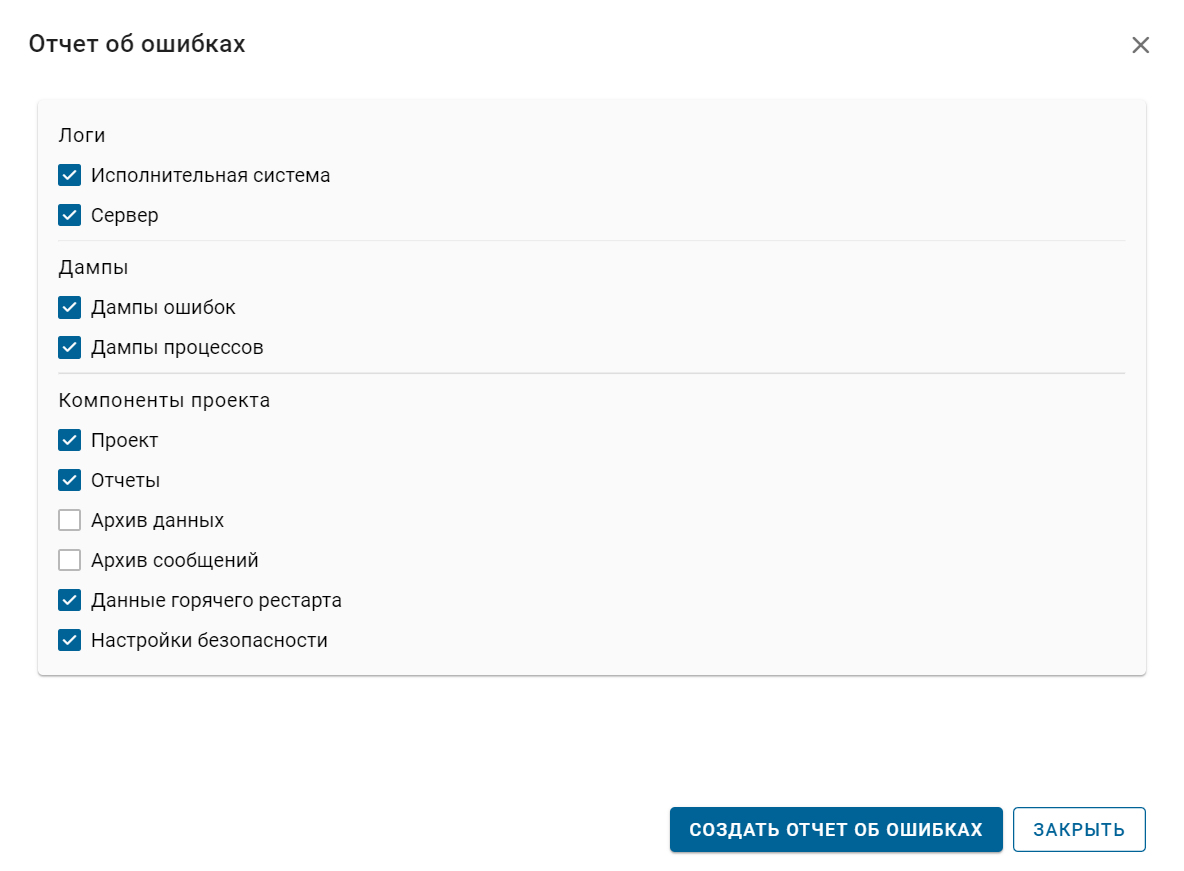Image resolution: width=1184 pixels, height=871 pixels.
Task: Toggle the Дампы ошибок checkbox
Action: coord(69,308)
